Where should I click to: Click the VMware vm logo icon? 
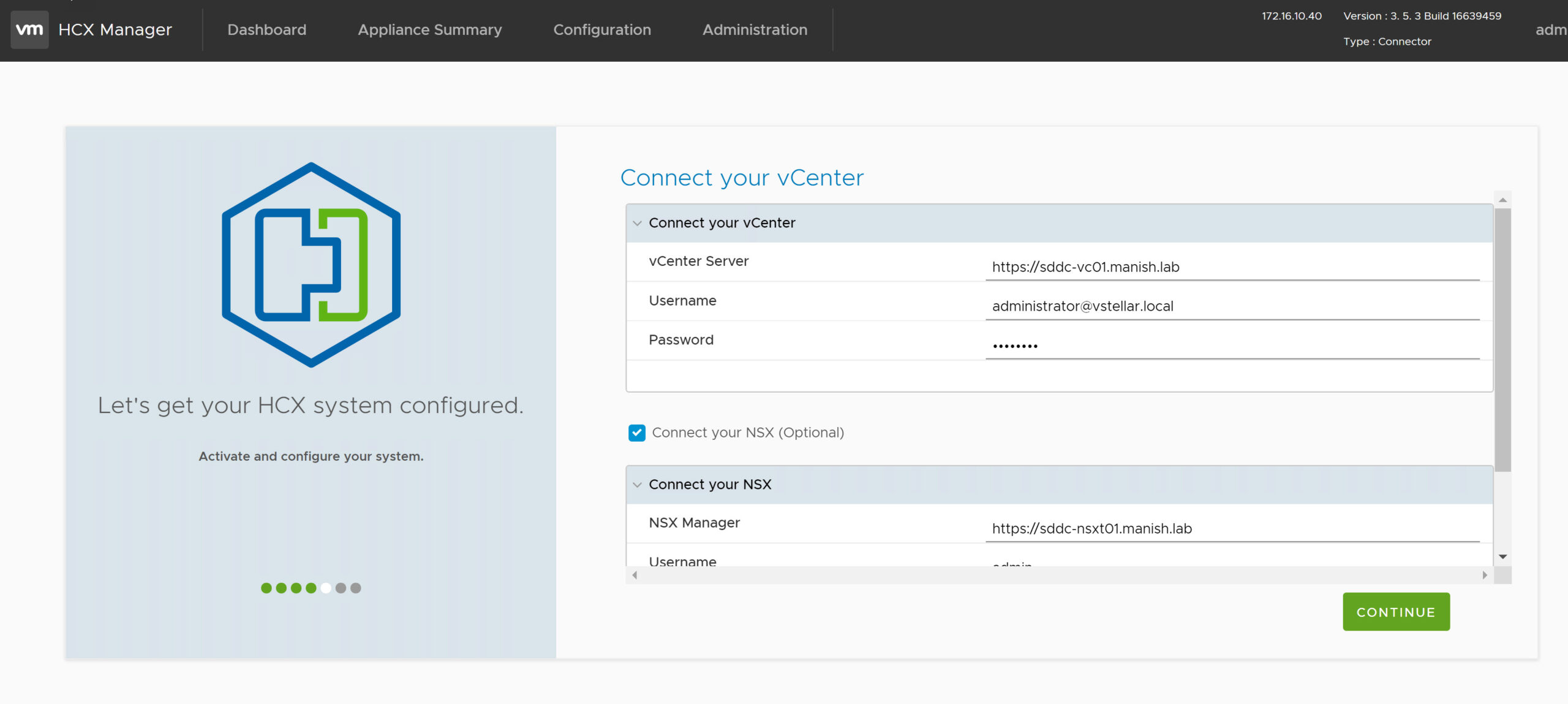[29, 29]
